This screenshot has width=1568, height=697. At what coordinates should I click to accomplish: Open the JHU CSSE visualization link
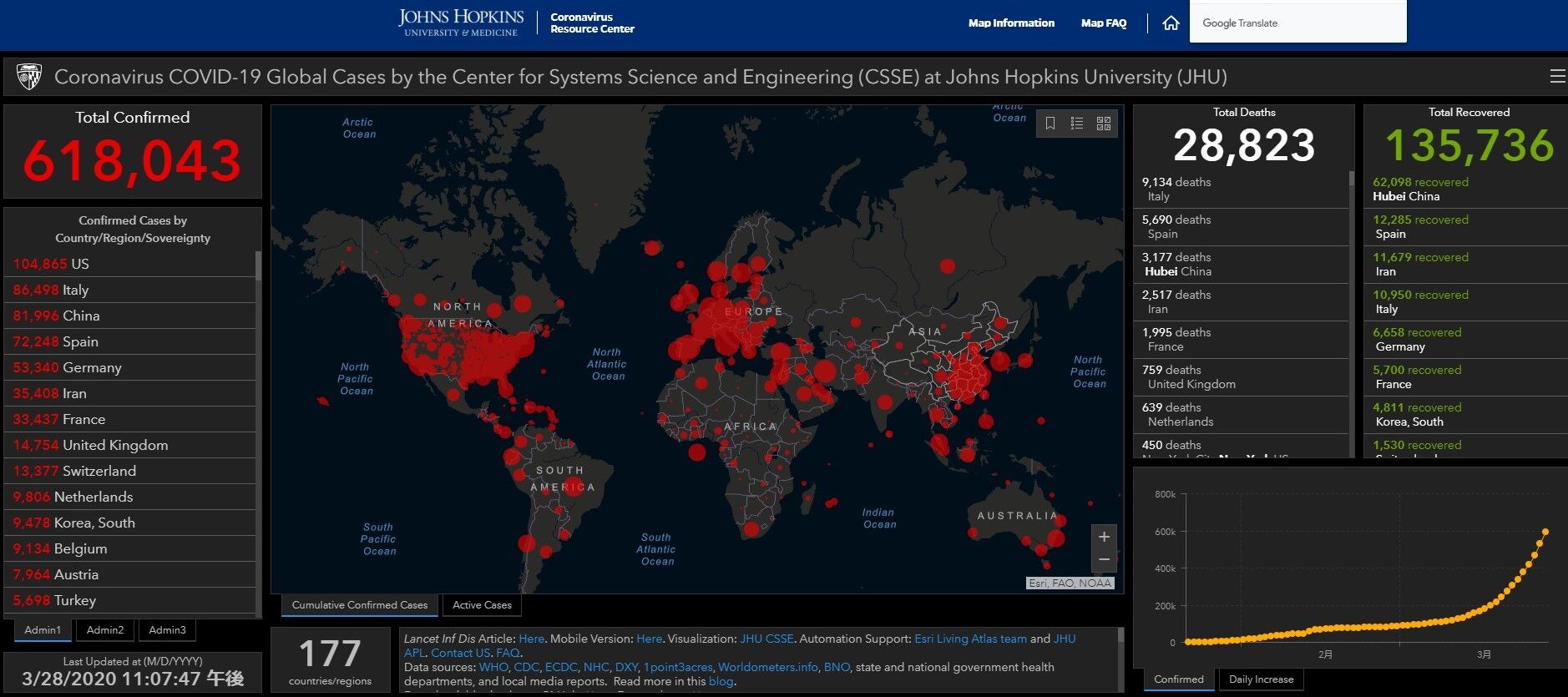coord(766,639)
